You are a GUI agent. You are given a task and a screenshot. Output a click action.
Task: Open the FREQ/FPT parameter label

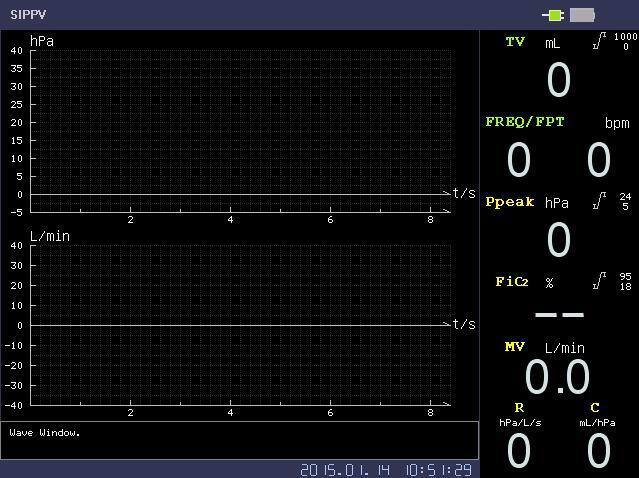pos(525,122)
